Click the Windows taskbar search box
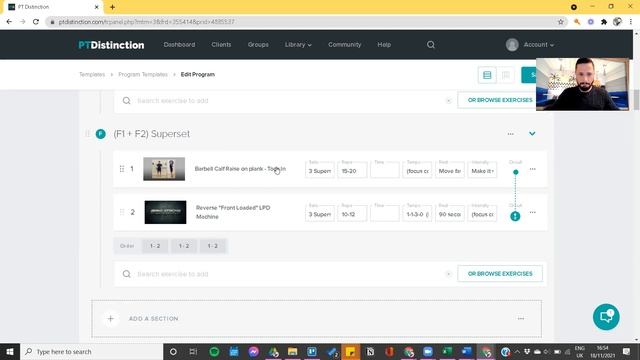This screenshot has height=360, width=640. (91, 351)
